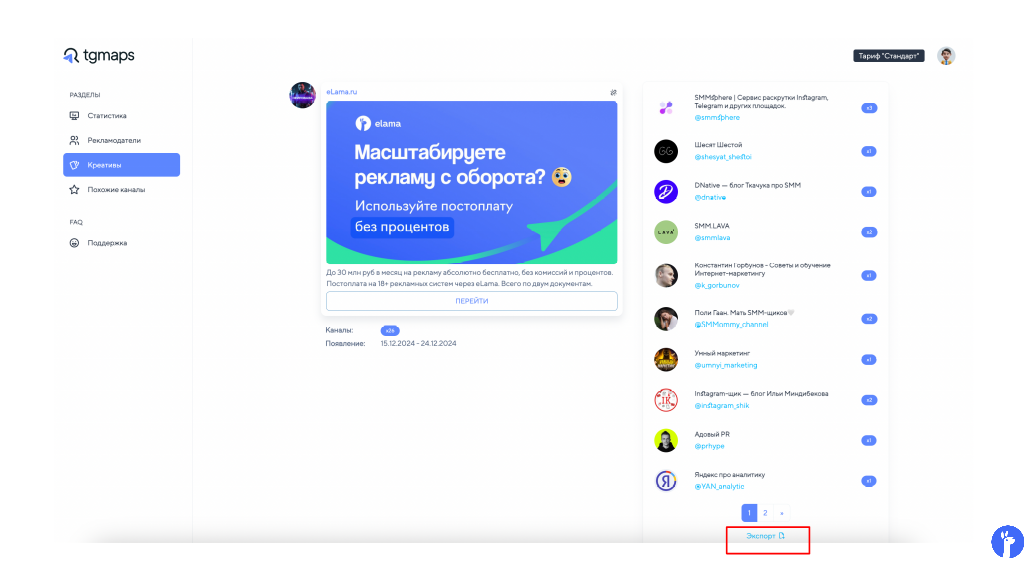Click the SMM.LAVA channel avatar

click(x=666, y=232)
